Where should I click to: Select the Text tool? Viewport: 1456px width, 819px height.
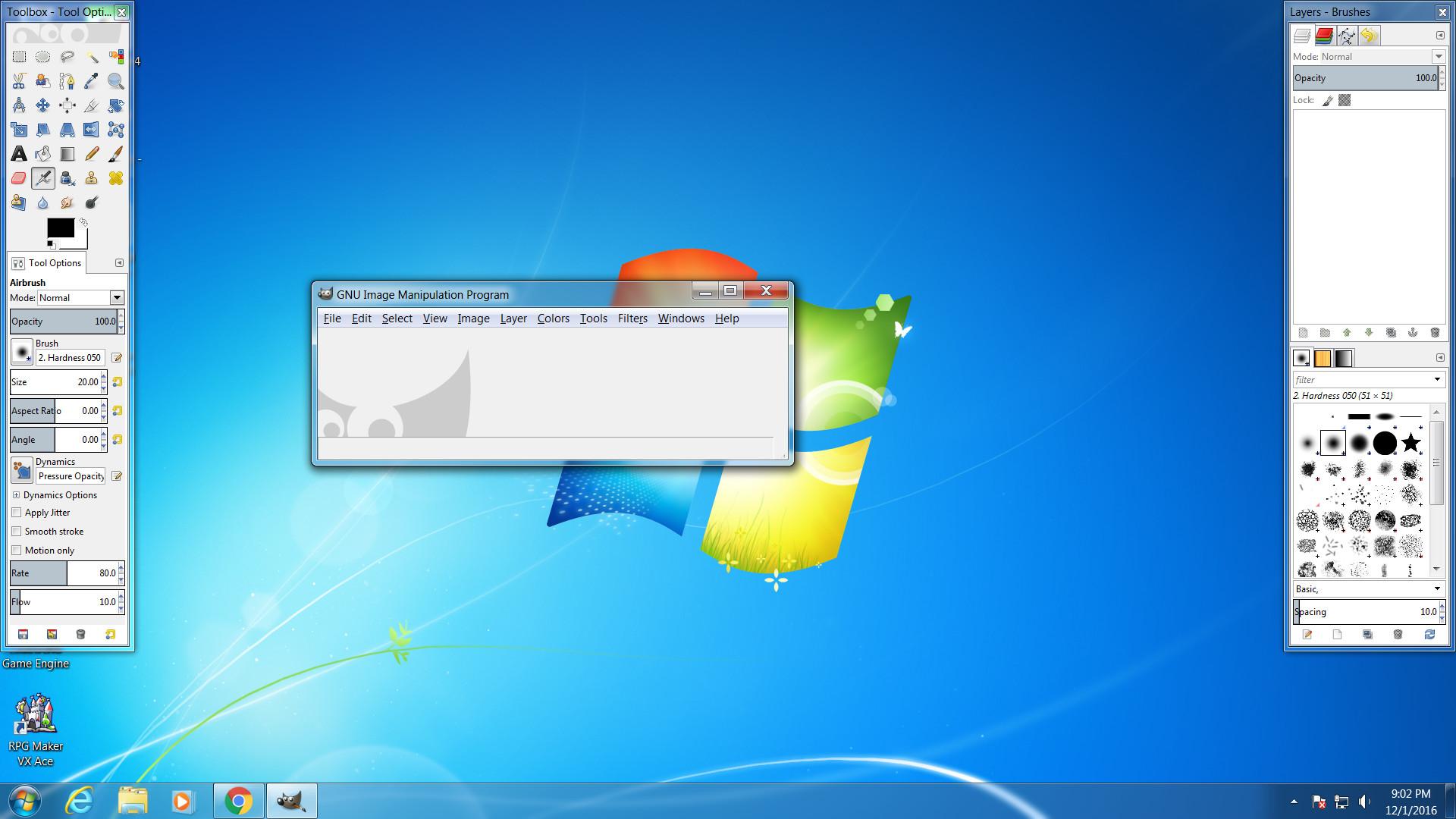pos(19,154)
